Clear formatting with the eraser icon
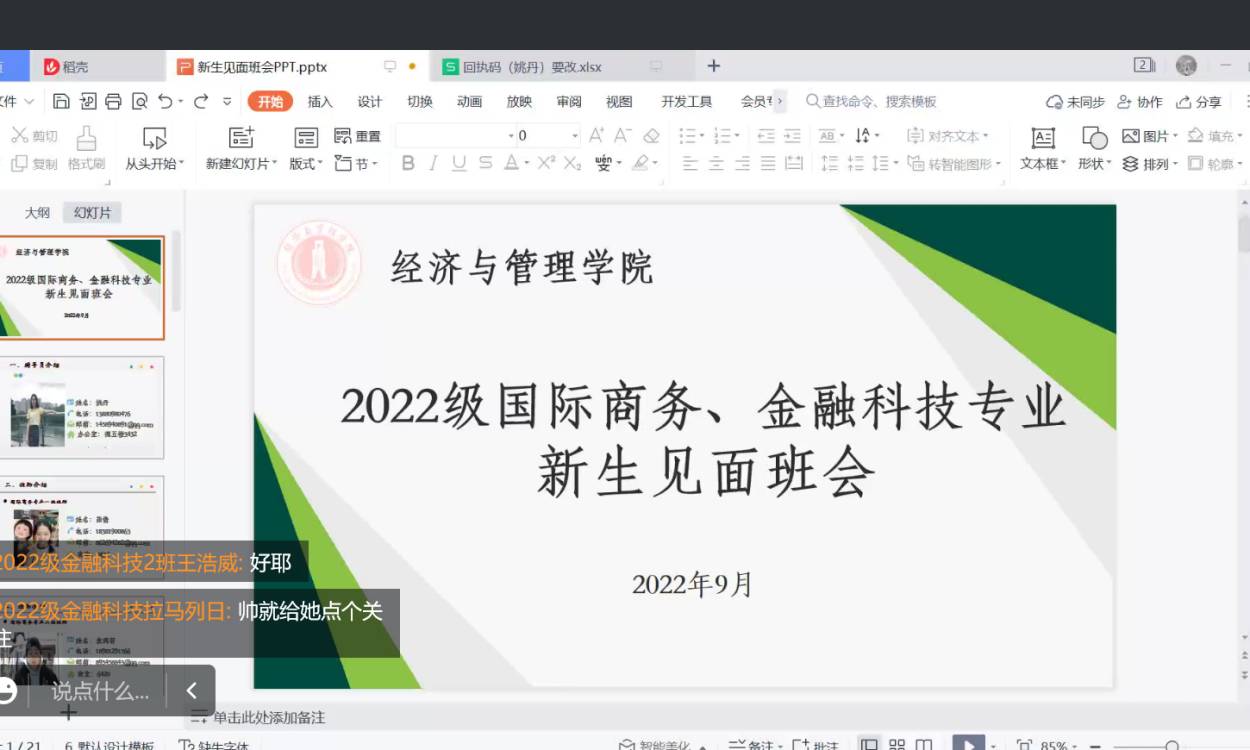This screenshot has width=1250, height=750. 651,135
